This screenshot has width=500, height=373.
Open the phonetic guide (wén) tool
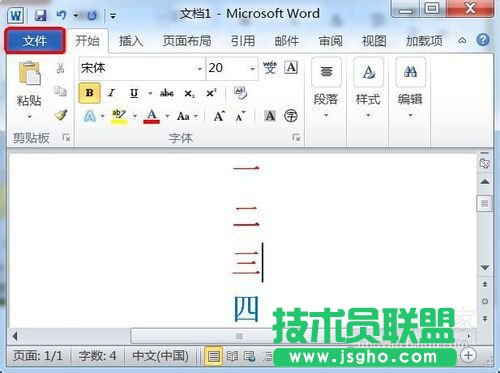tap(270, 68)
